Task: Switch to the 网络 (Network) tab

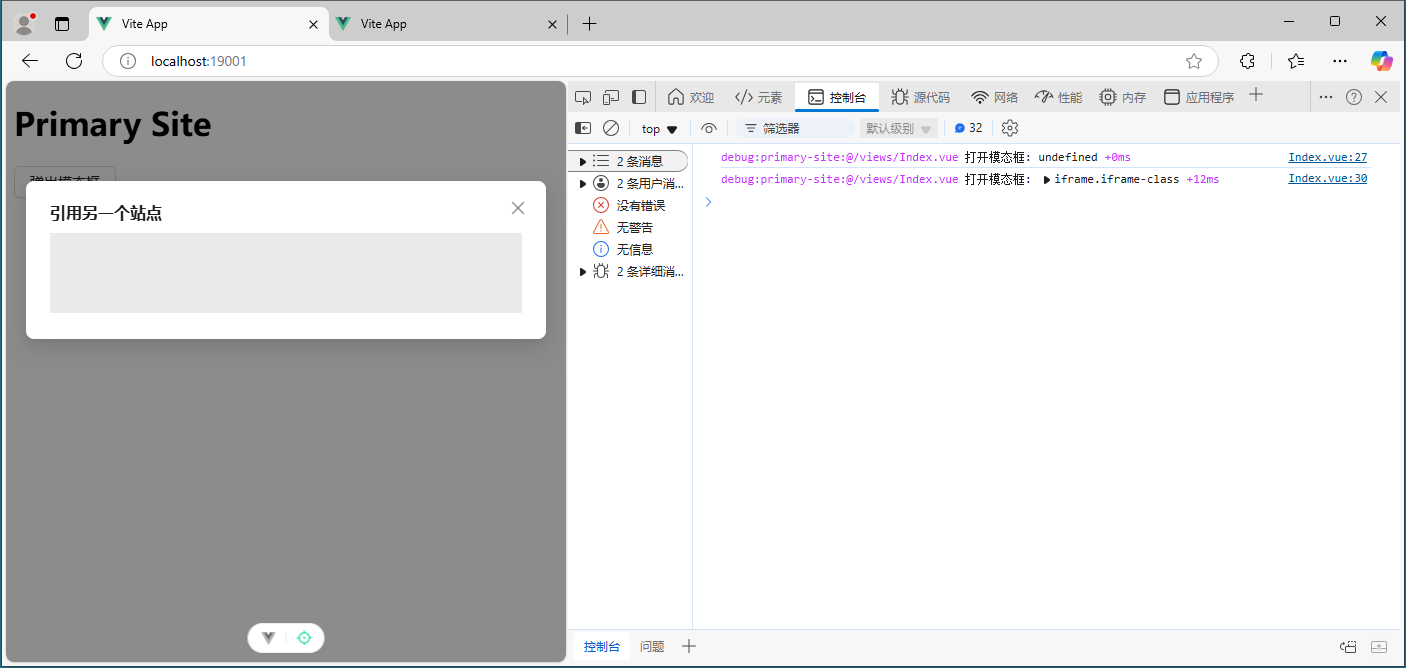Action: (995, 97)
